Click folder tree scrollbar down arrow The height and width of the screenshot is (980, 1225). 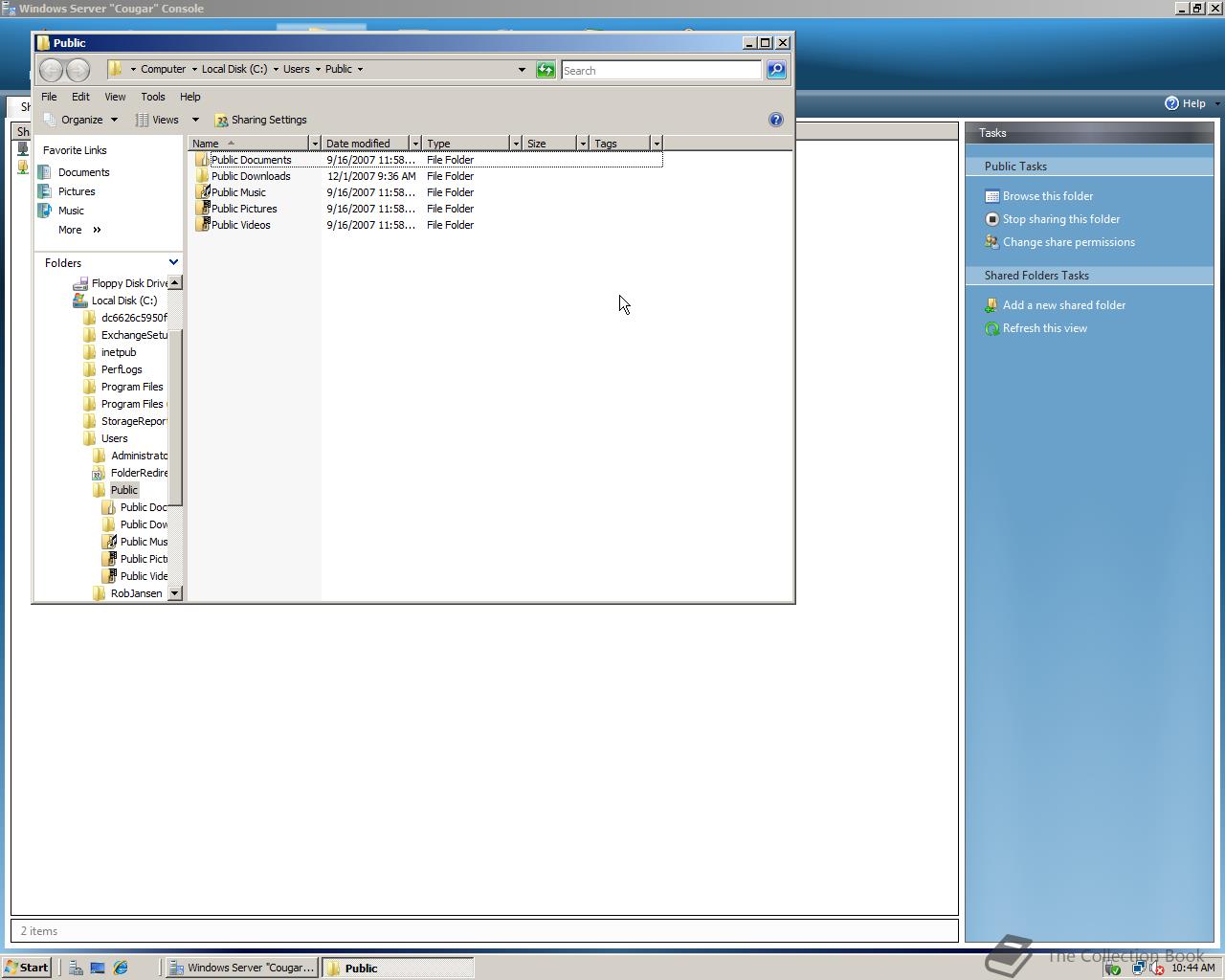(175, 593)
